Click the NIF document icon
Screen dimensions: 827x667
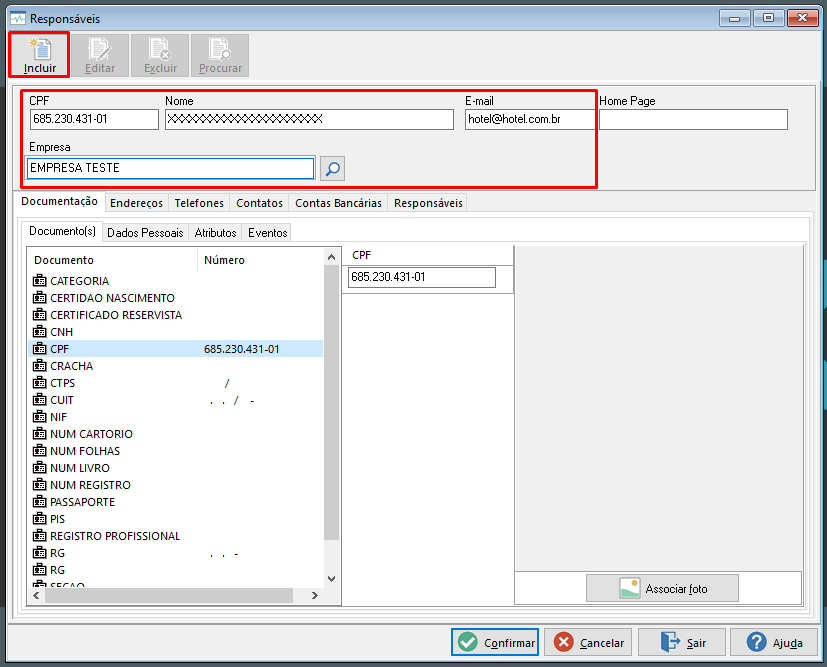[40, 417]
